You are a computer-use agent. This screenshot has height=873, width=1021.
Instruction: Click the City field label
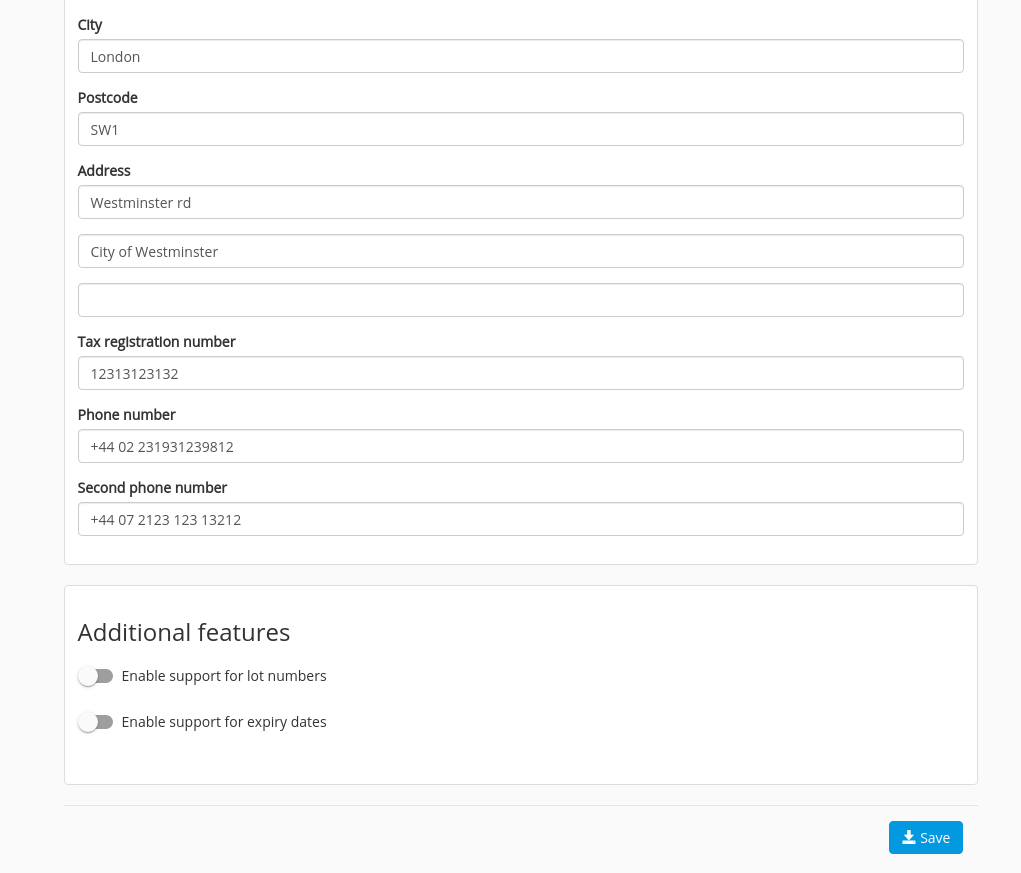pos(90,25)
